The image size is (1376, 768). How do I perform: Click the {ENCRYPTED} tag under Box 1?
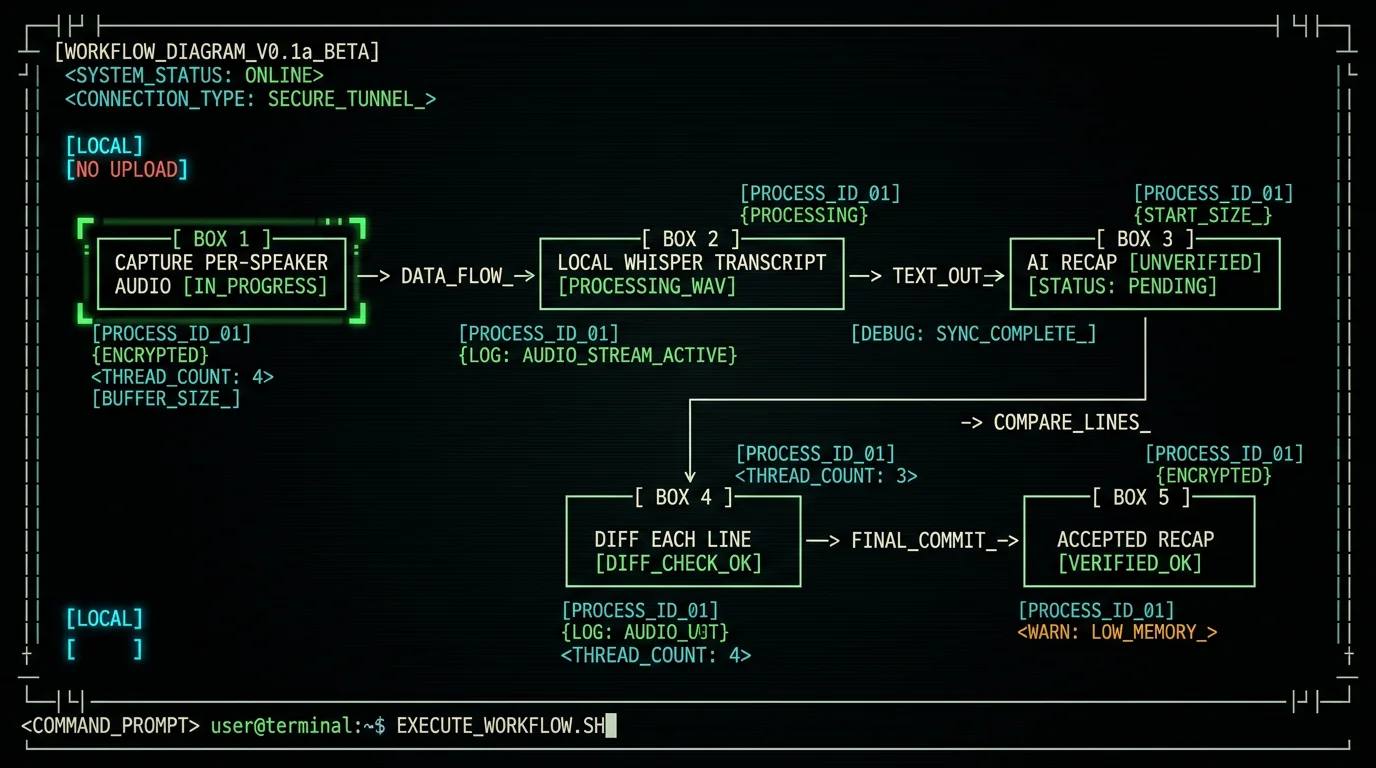(x=150, y=355)
